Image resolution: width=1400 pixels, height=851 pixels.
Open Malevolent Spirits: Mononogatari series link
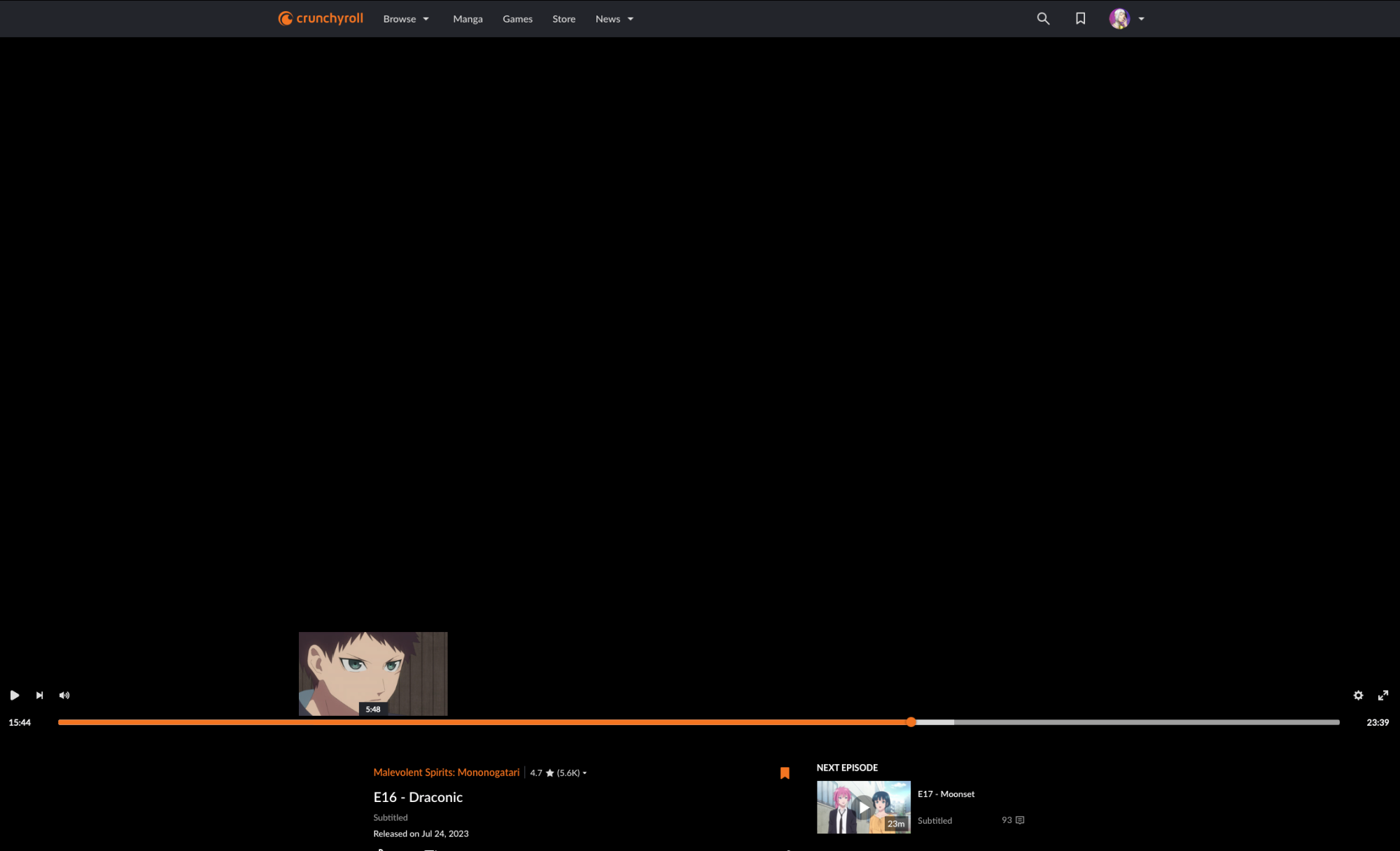click(x=446, y=772)
